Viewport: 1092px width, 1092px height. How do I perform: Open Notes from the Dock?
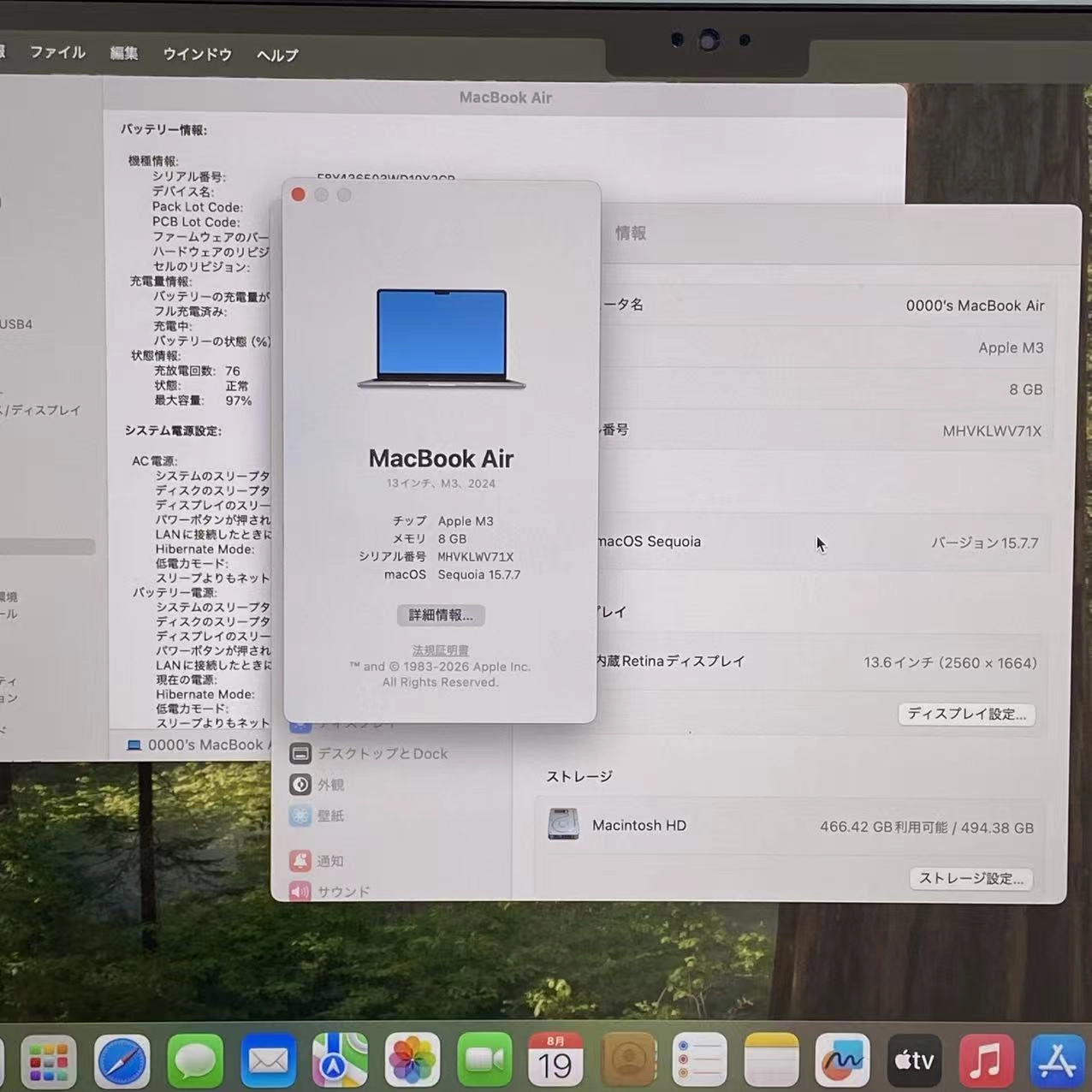(771, 1061)
